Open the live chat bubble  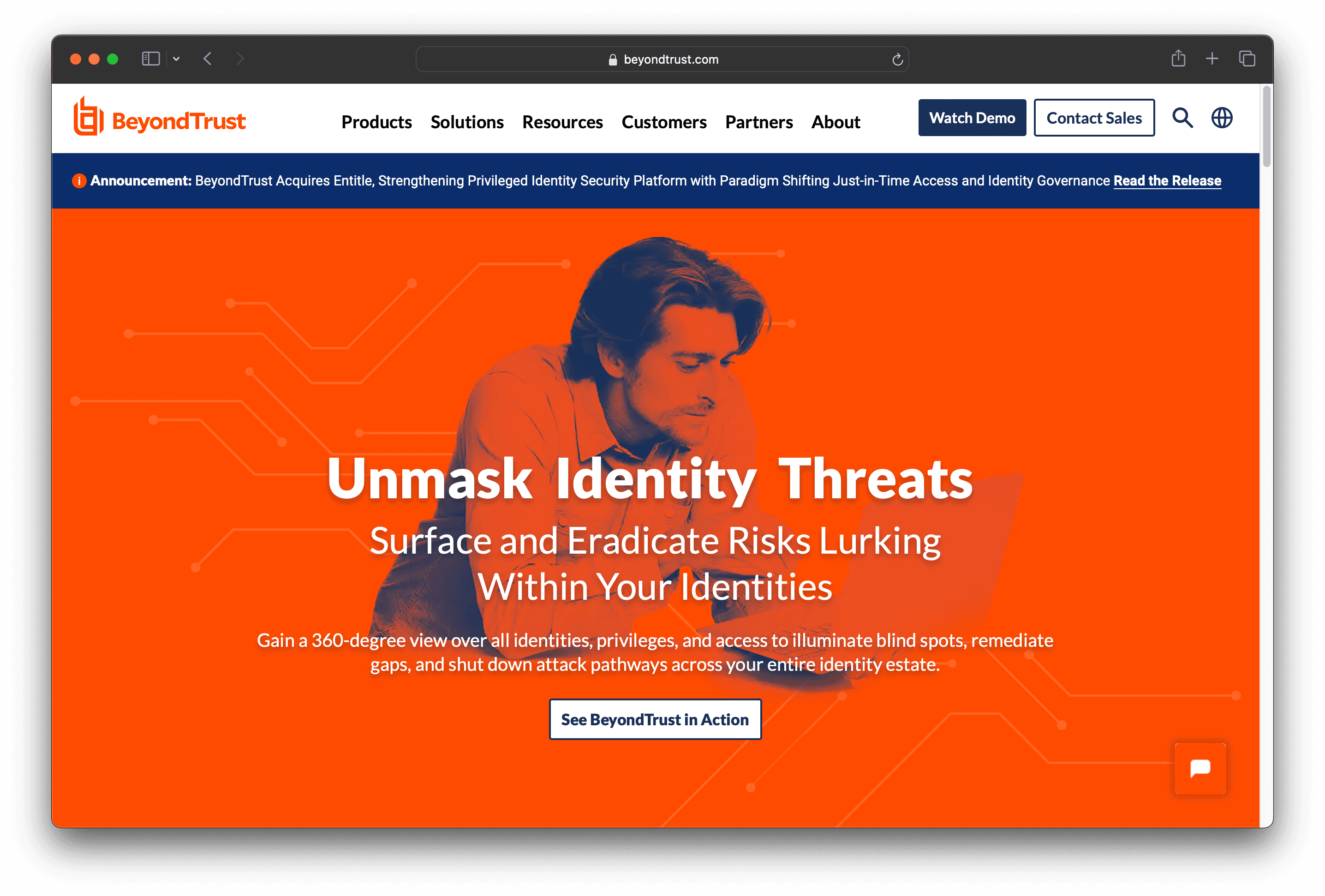1200,768
